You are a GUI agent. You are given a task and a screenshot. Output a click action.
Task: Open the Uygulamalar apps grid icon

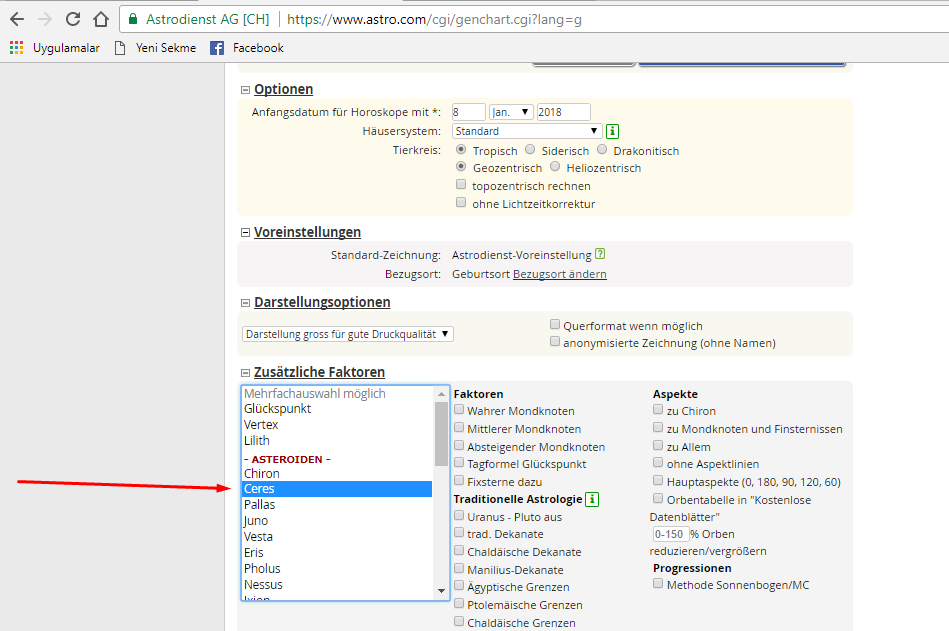16,48
